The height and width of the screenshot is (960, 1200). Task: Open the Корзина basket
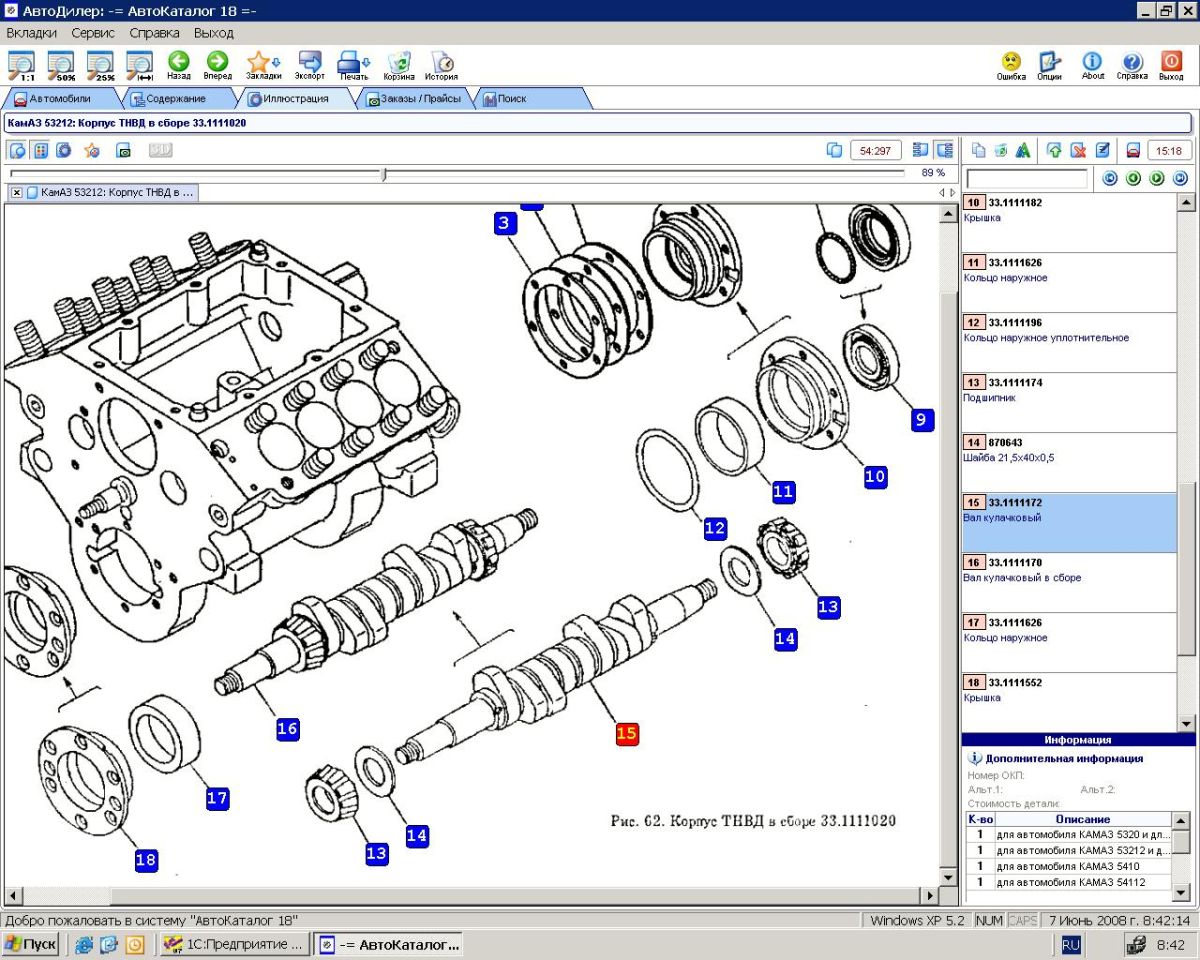399,65
